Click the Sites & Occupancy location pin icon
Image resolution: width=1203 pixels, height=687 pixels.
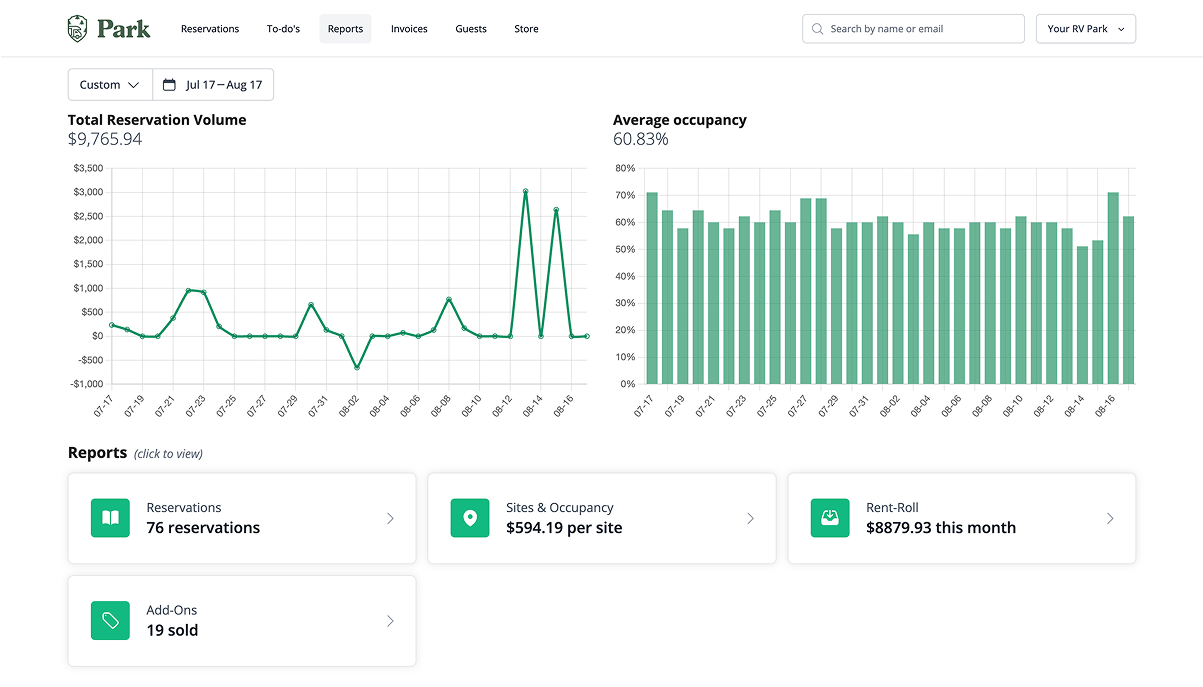click(x=470, y=518)
